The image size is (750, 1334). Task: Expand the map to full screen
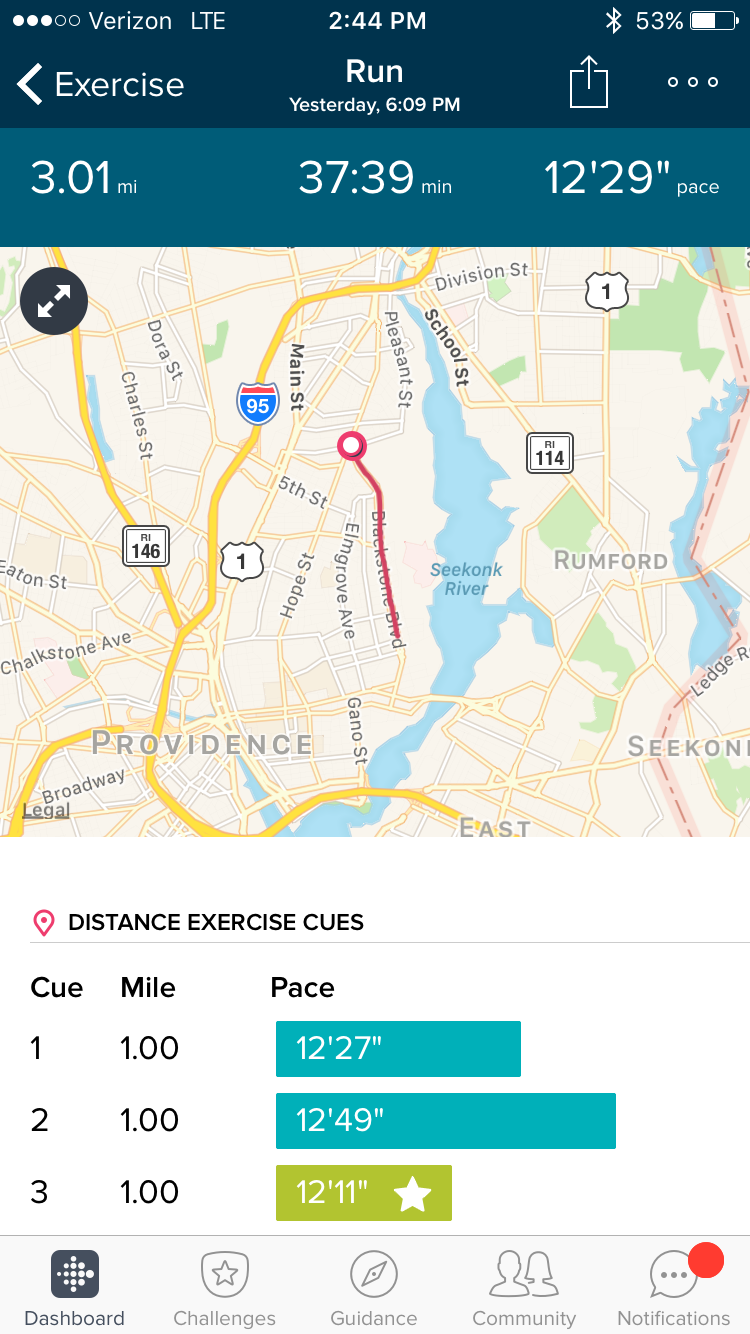pos(54,301)
